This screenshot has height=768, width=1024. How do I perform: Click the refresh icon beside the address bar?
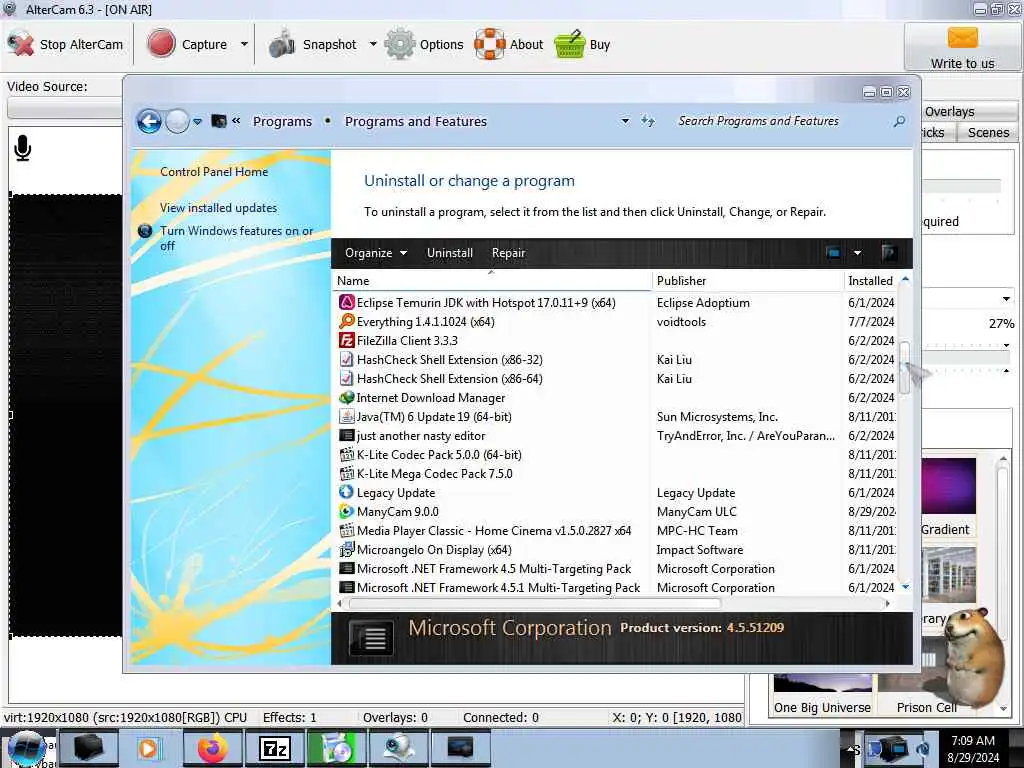(x=648, y=121)
